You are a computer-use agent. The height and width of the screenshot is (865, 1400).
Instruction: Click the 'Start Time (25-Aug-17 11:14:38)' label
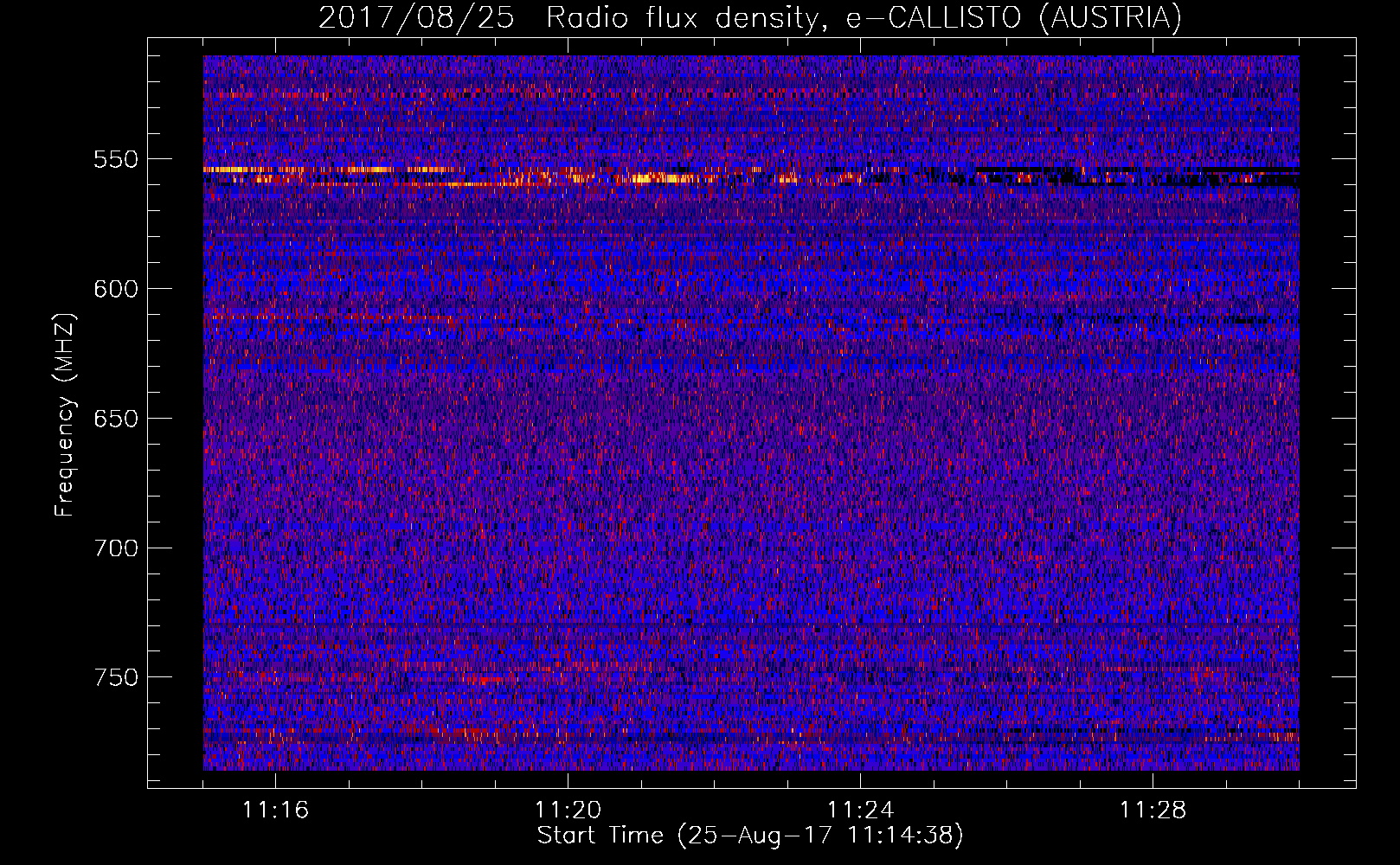750,836
